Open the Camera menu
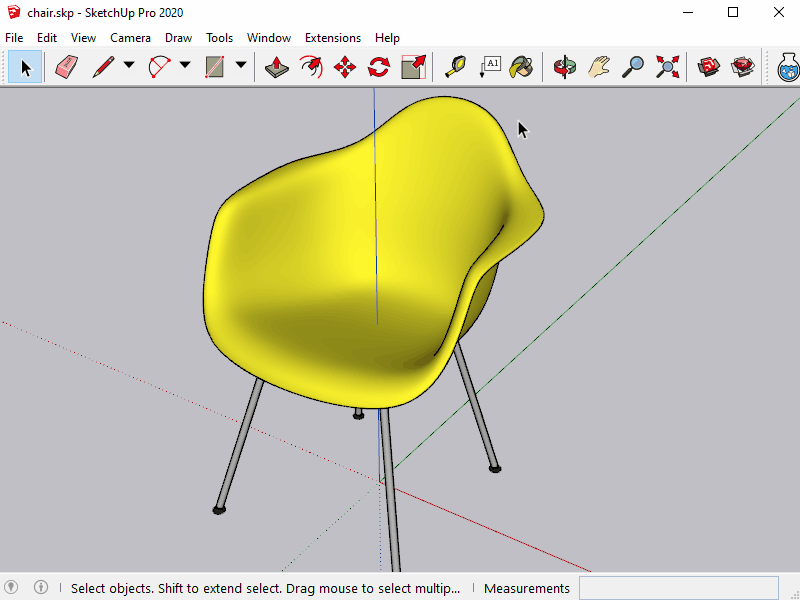800x600 pixels. 130,38
